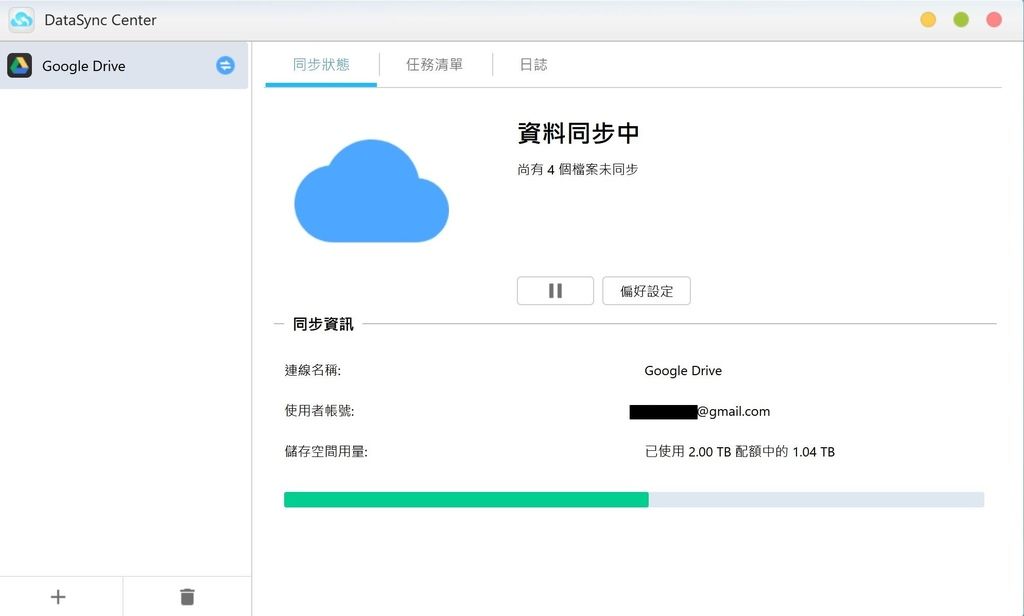This screenshot has height=616, width=1024.
Task: Click the 儲存空間用量 label
Action: pyautogui.click(x=327, y=451)
